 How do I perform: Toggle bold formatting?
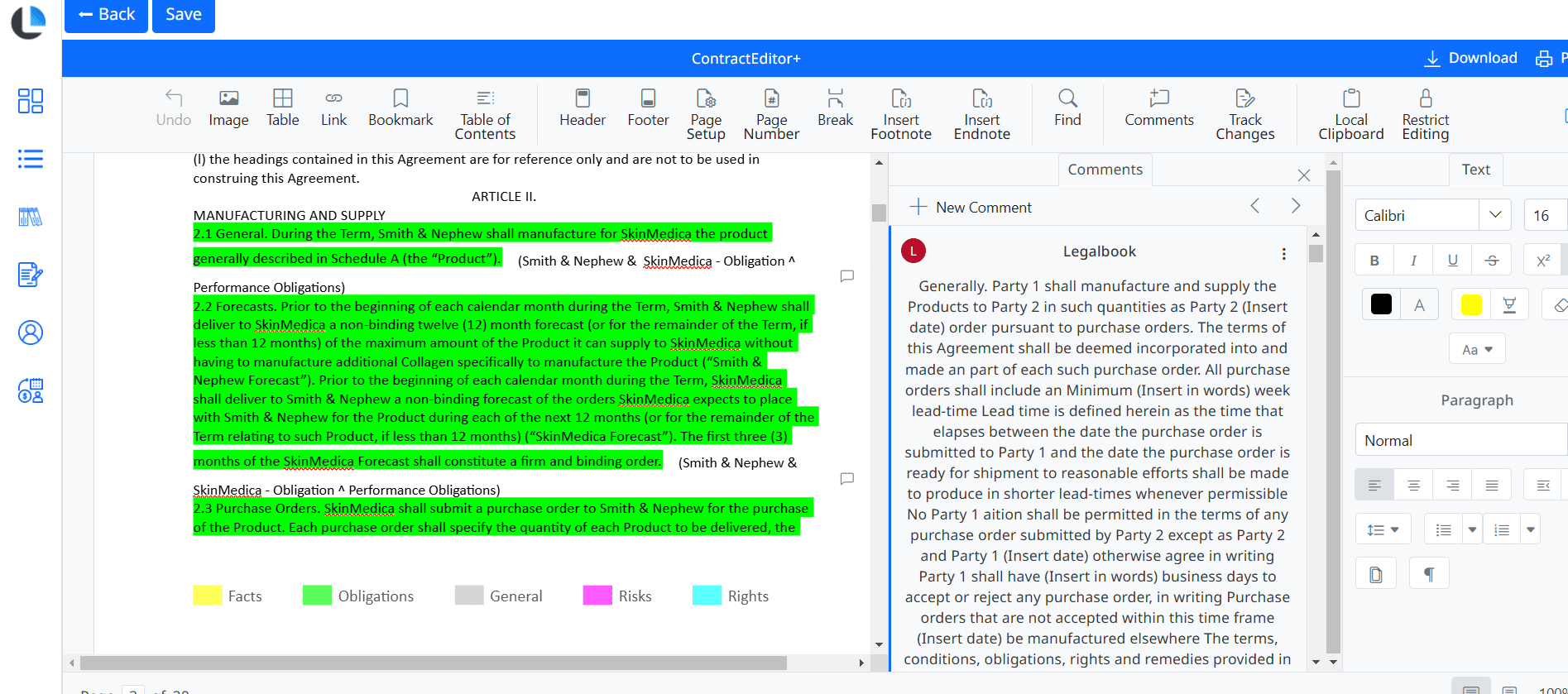click(x=1374, y=261)
